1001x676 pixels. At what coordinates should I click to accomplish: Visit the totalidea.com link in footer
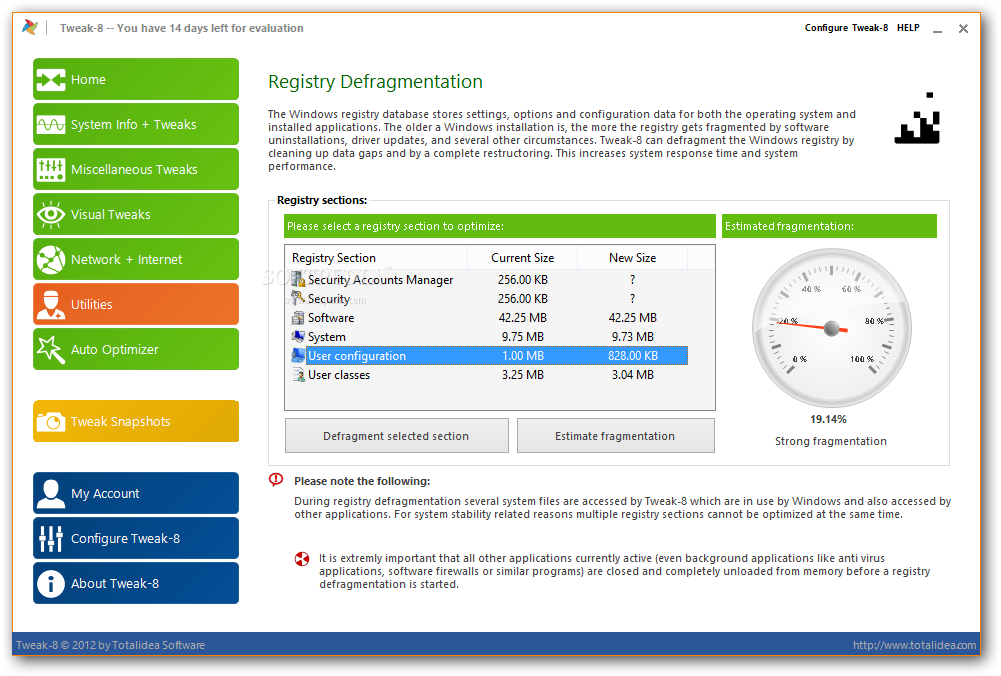pyautogui.click(x=914, y=645)
